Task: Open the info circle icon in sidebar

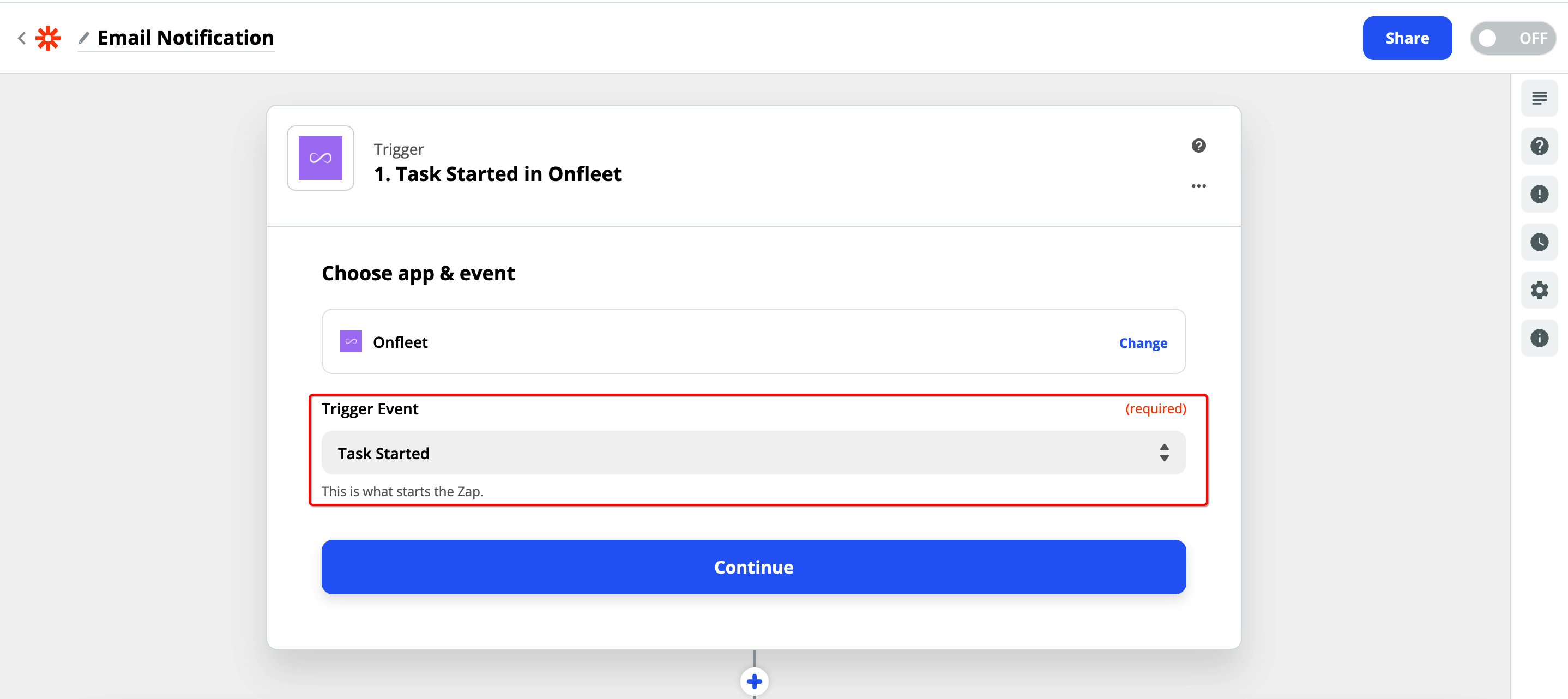Action: 1539,339
